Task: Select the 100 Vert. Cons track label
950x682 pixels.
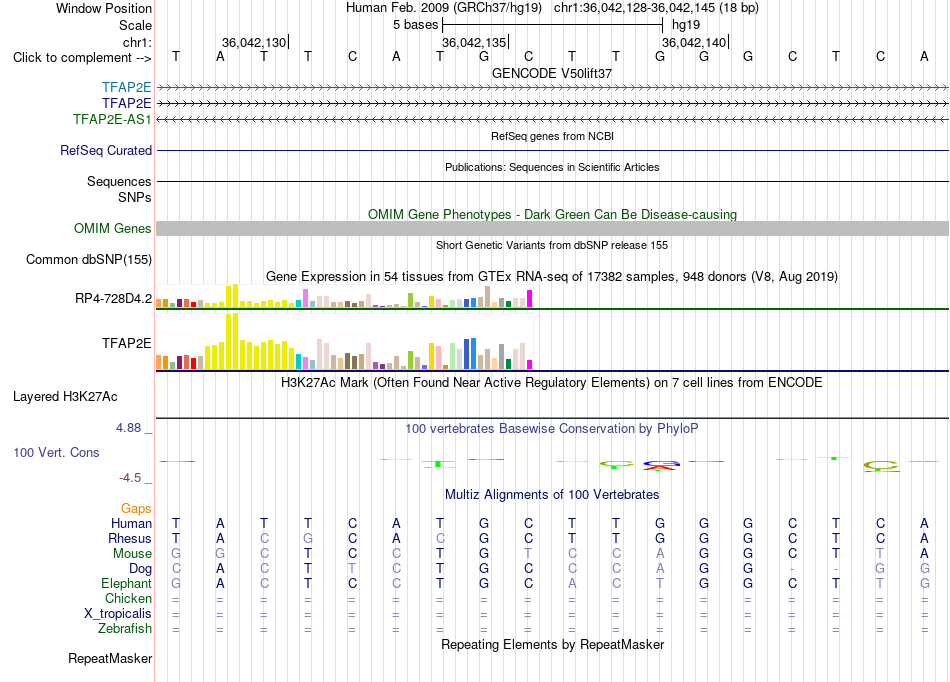Action: 56,452
